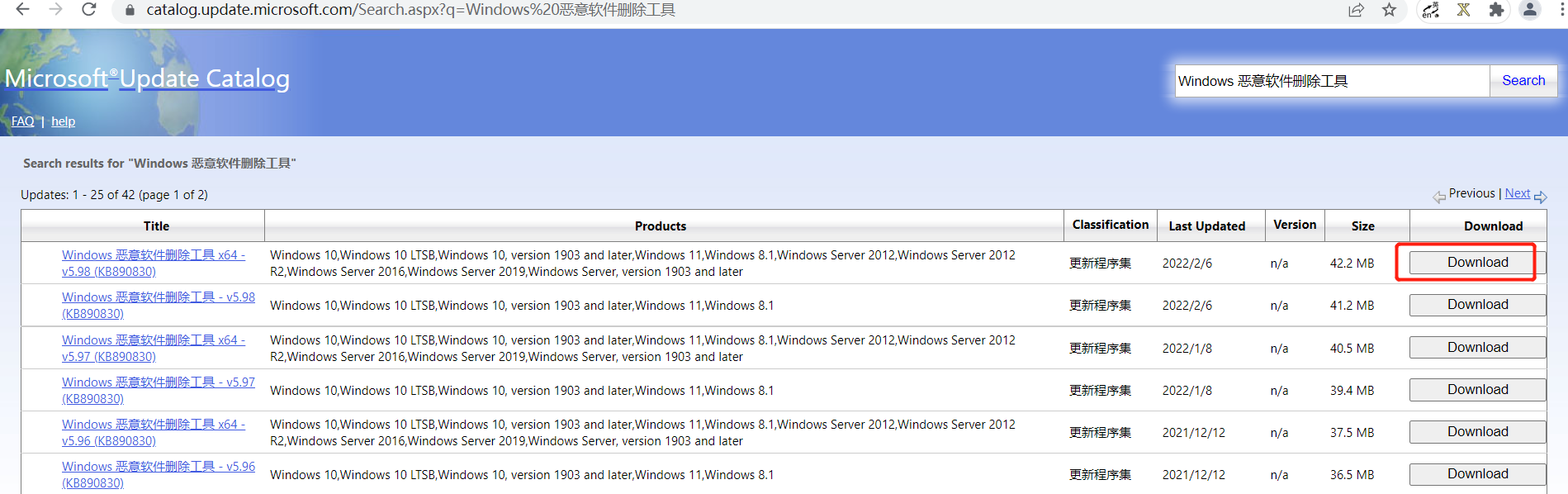Click the browser back arrow icon
The height and width of the screenshot is (494, 1568).
pos(22,11)
